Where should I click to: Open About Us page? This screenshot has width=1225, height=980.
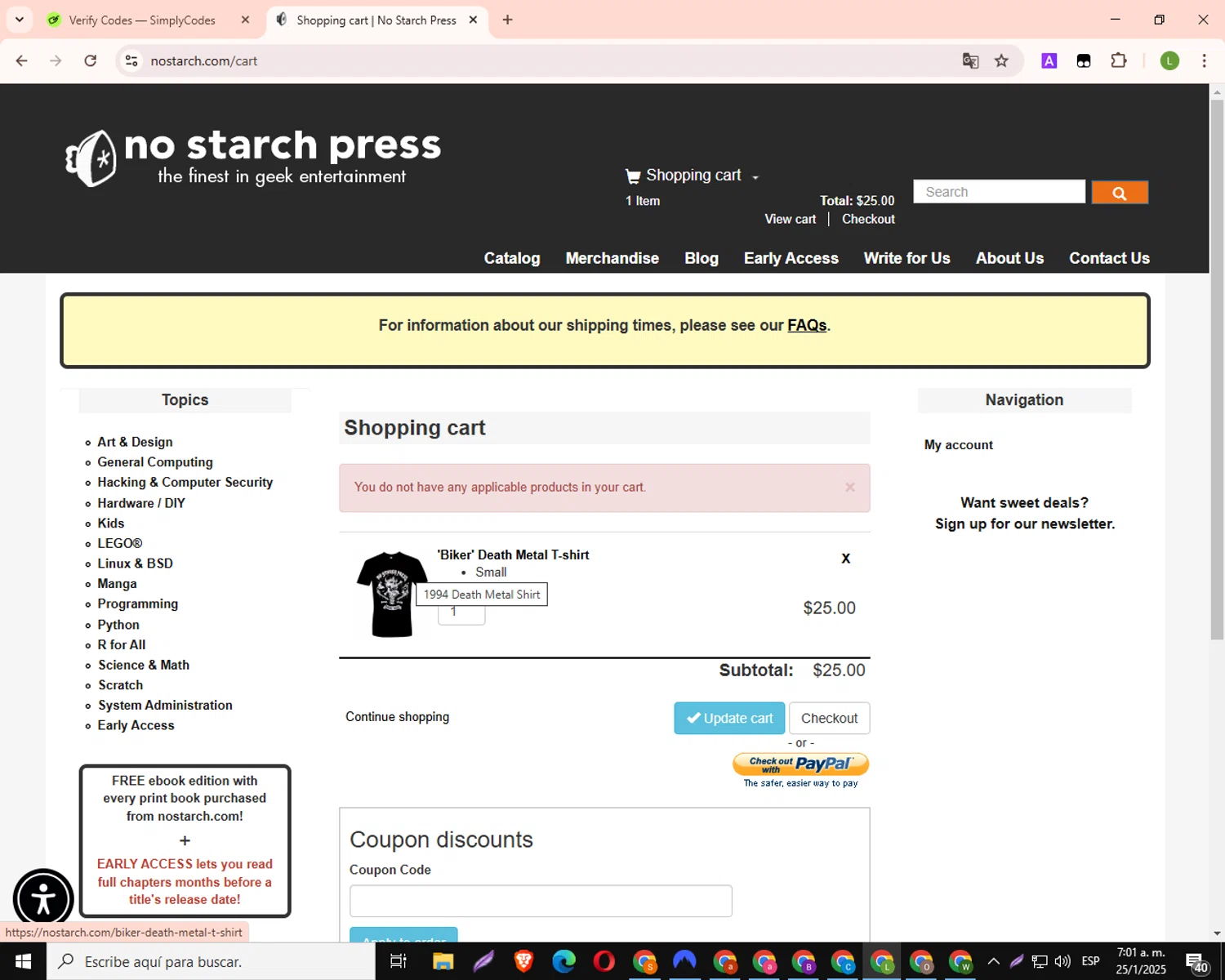coord(1010,258)
